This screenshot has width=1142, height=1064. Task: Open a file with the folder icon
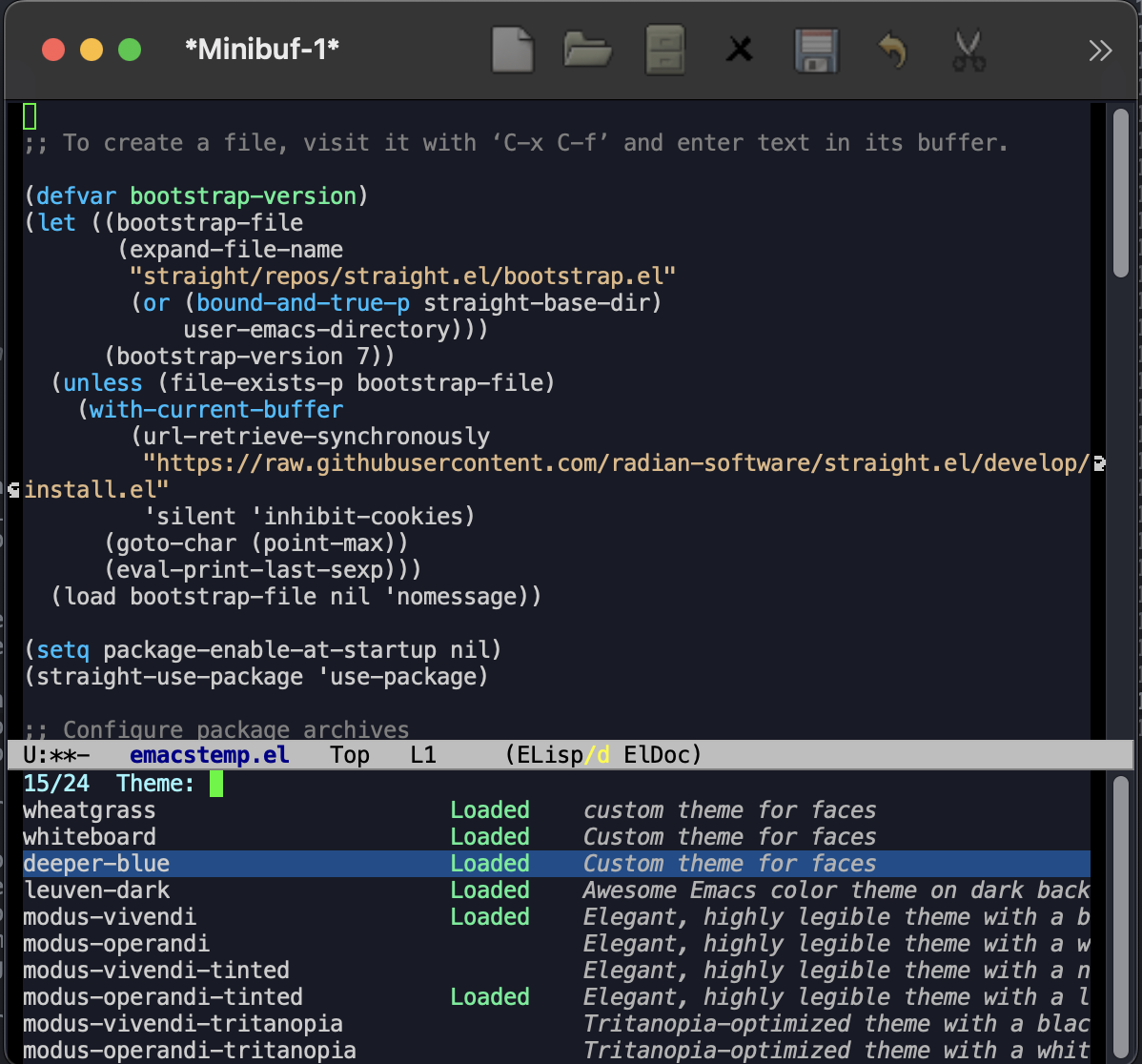coord(588,51)
